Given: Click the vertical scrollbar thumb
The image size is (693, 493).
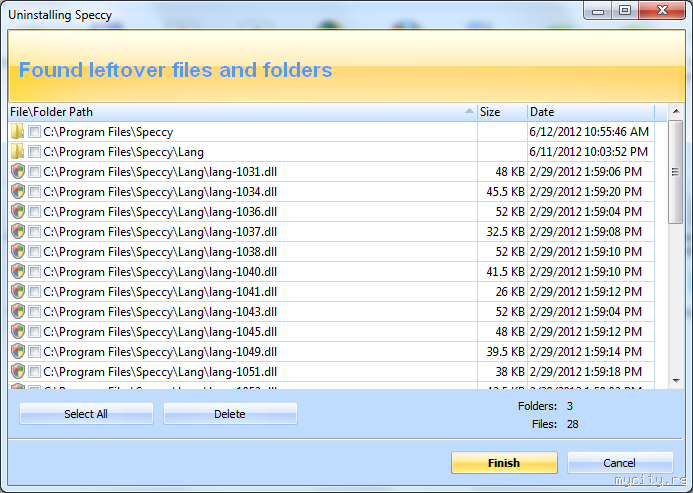Looking at the screenshot, I should (x=675, y=172).
